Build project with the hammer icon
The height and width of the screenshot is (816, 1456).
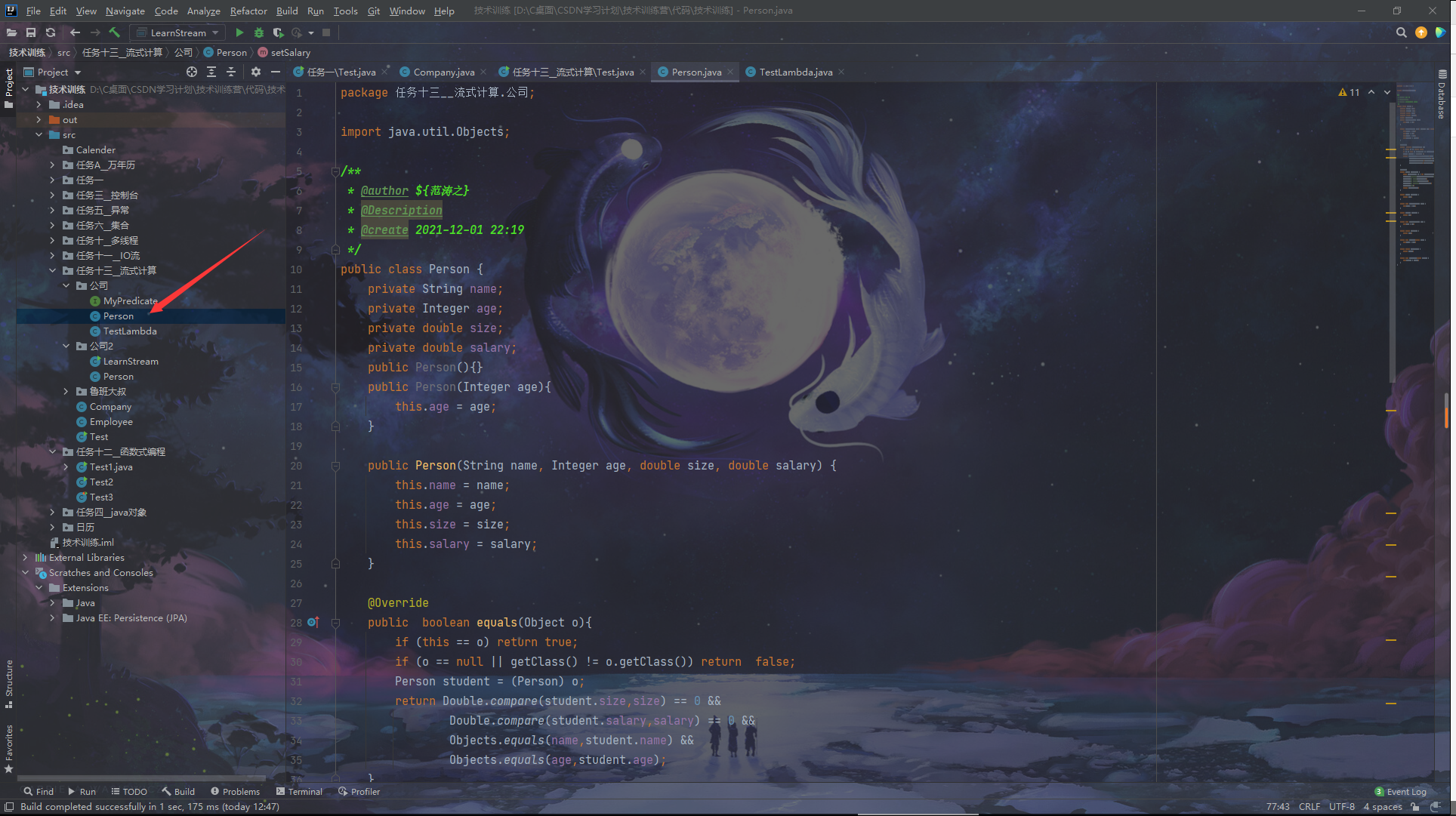point(114,32)
